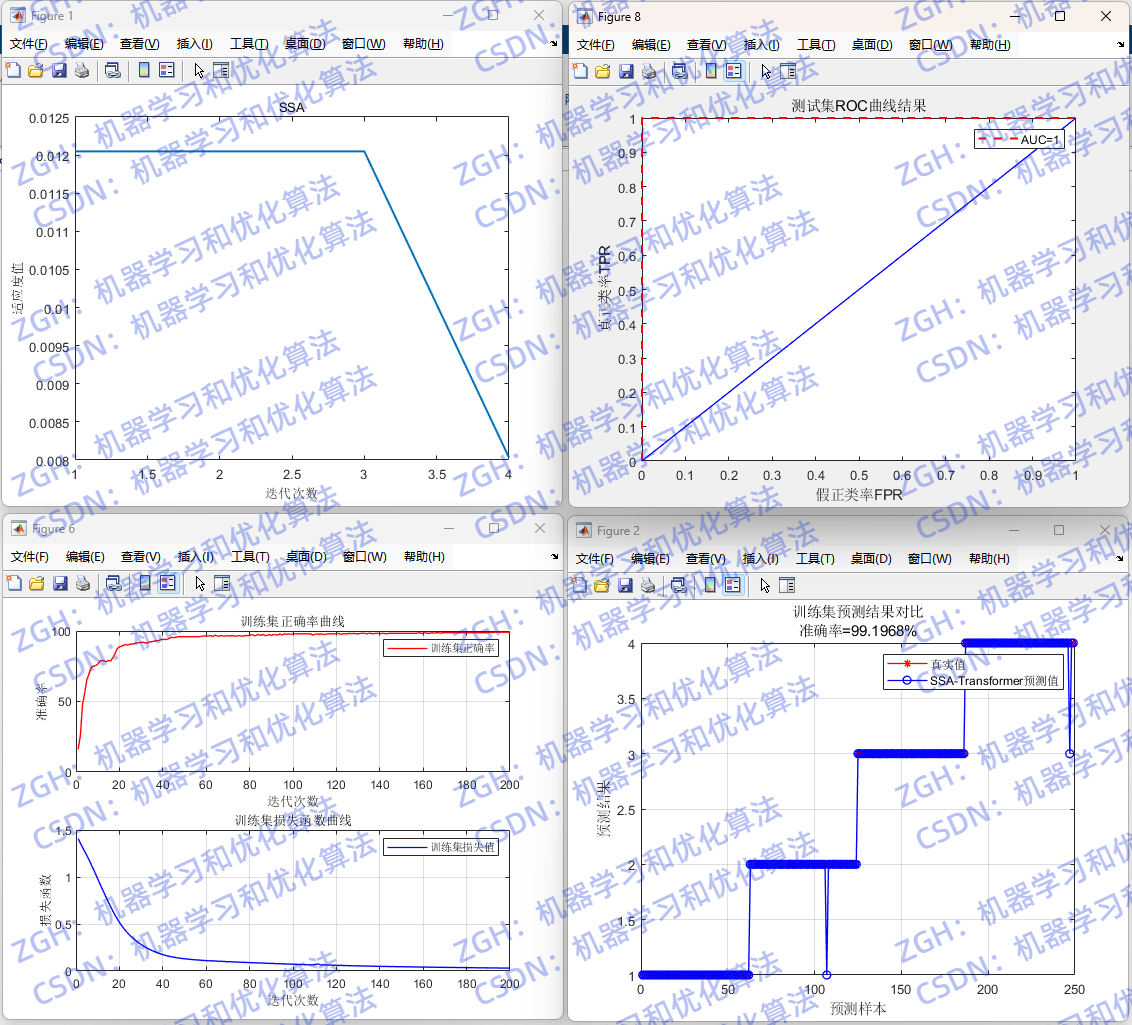Click 训练集损失值 legend in Figure 6
The image size is (1132, 1025).
tap(440, 847)
